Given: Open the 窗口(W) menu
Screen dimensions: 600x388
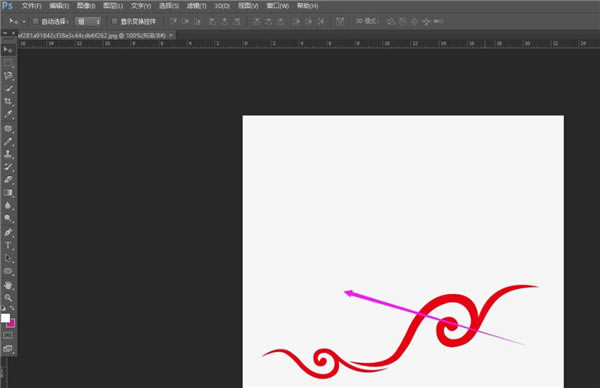Looking at the screenshot, I should tap(278, 6).
